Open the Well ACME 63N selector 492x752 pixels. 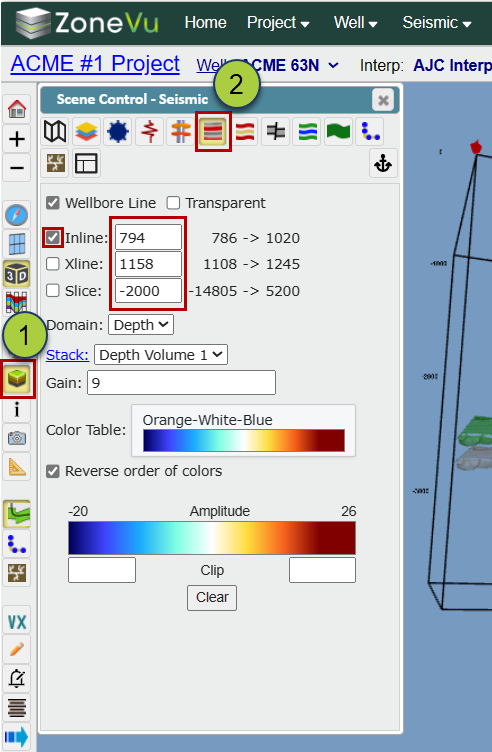pyautogui.click(x=268, y=65)
